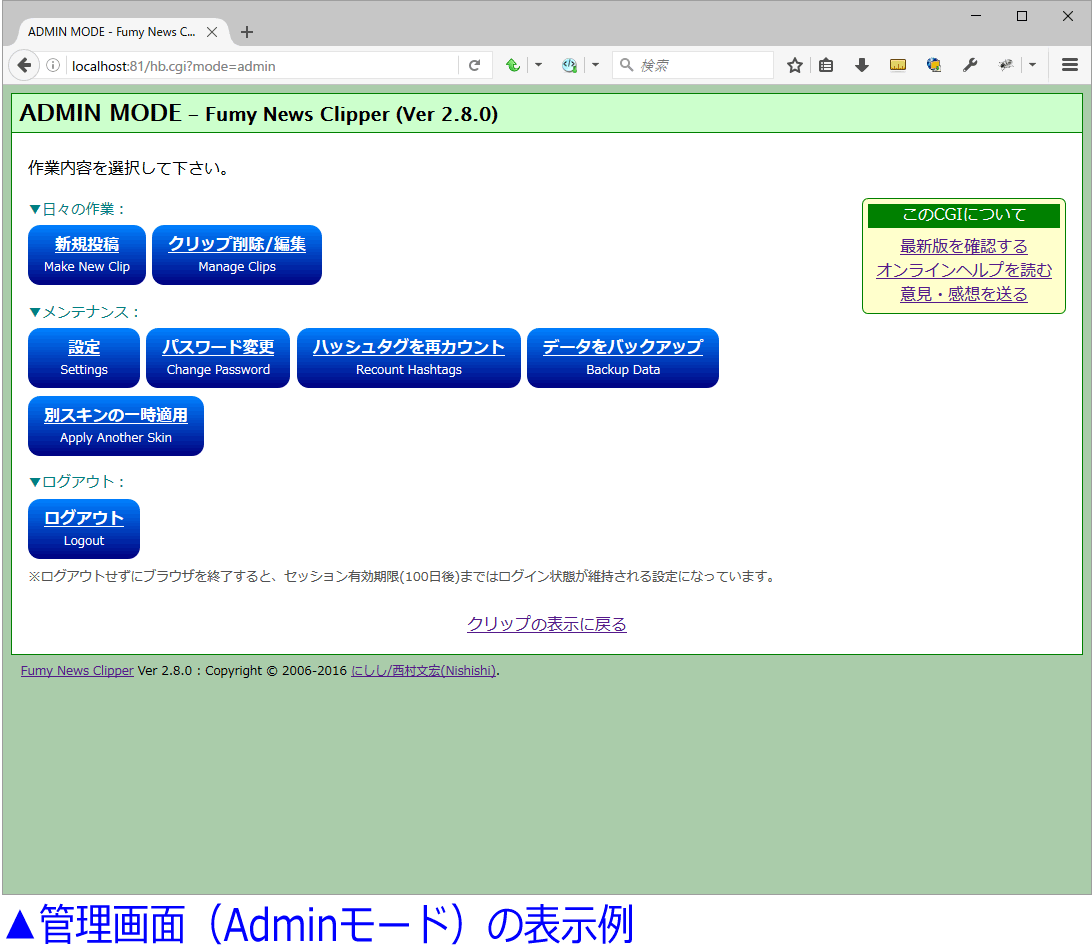
Task: Click the site info icon in address bar
Action: click(53, 65)
